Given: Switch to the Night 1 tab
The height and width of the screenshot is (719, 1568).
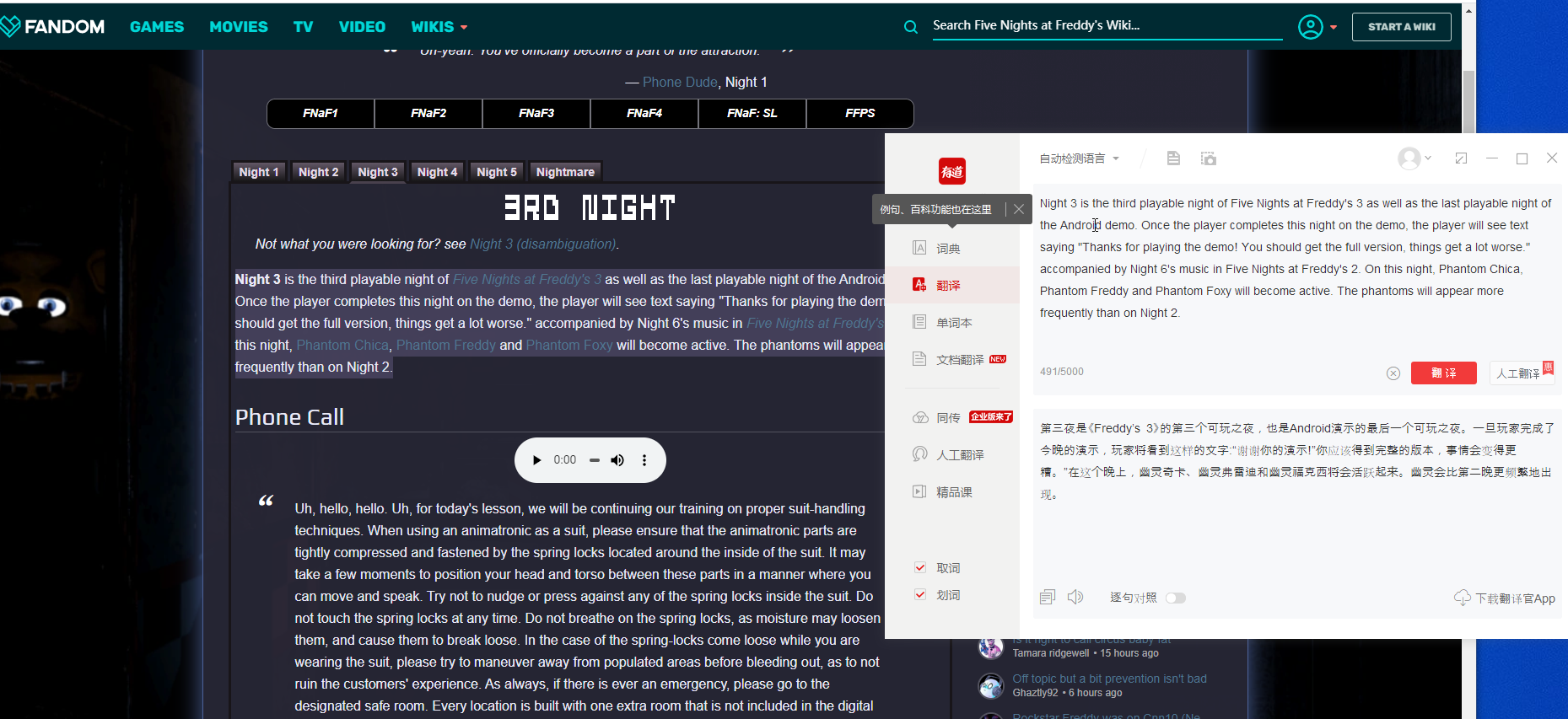Looking at the screenshot, I should [259, 172].
